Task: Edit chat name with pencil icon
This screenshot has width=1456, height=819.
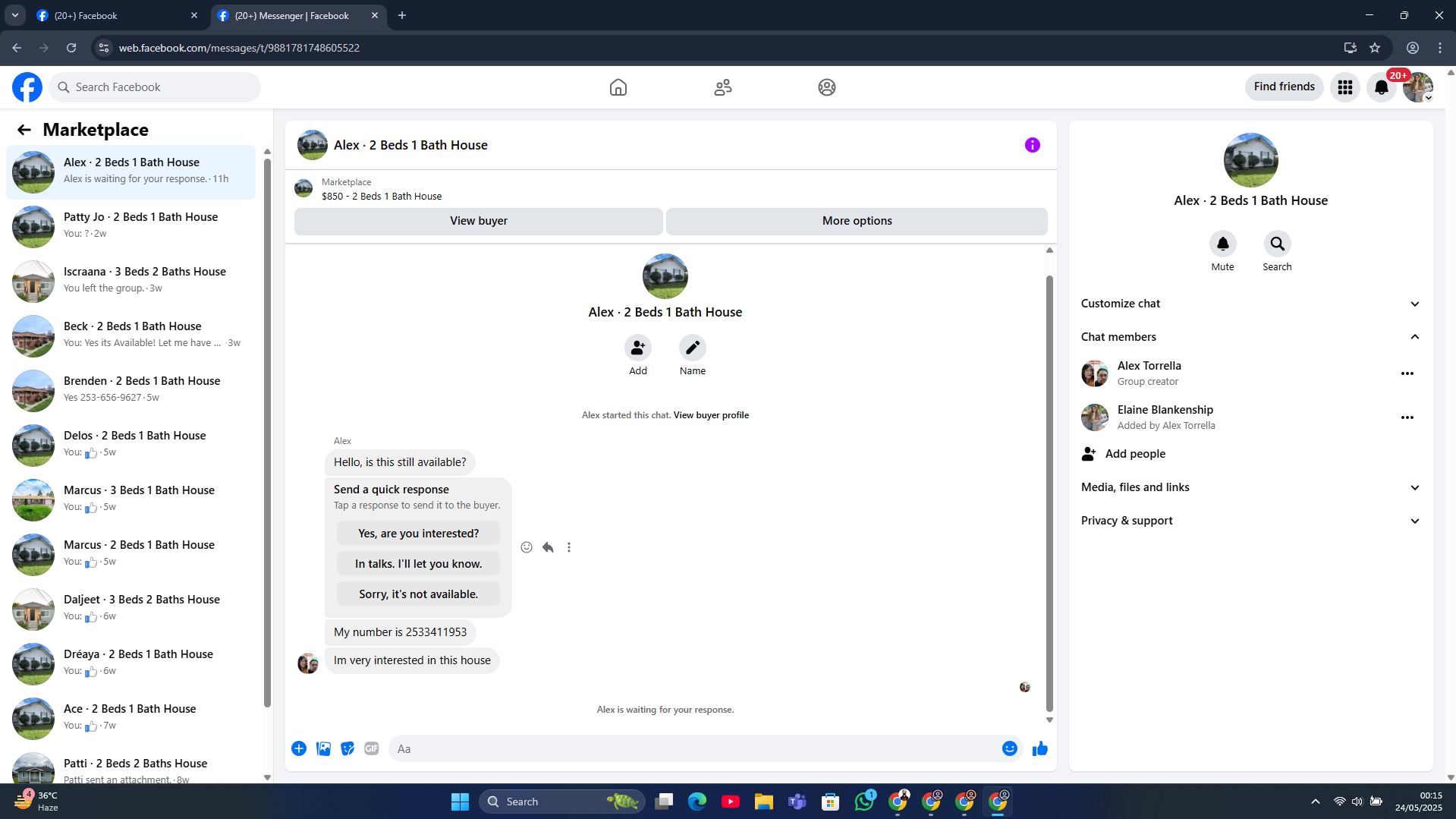Action: [x=693, y=348]
